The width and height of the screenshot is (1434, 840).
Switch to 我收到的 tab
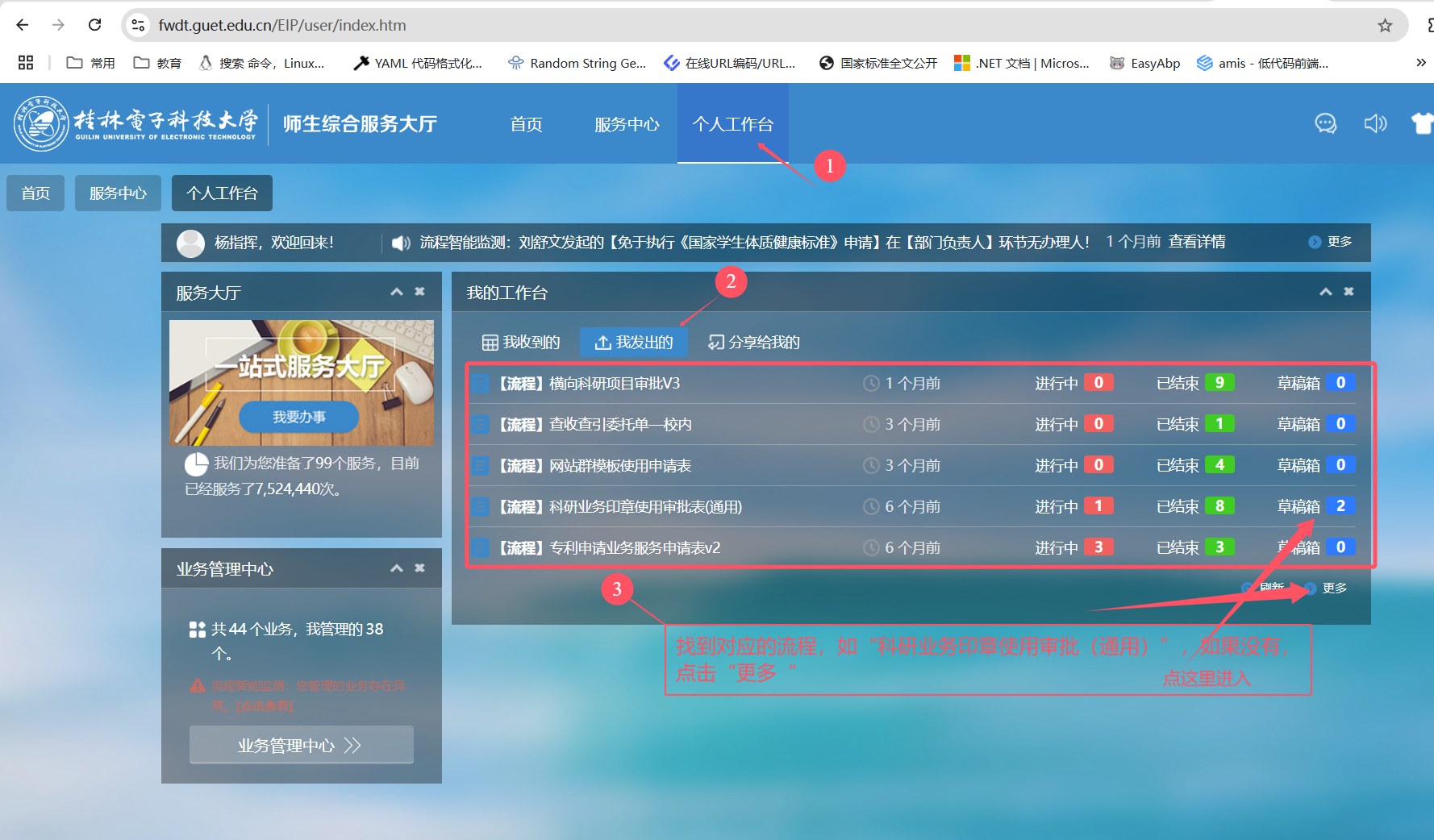point(521,343)
